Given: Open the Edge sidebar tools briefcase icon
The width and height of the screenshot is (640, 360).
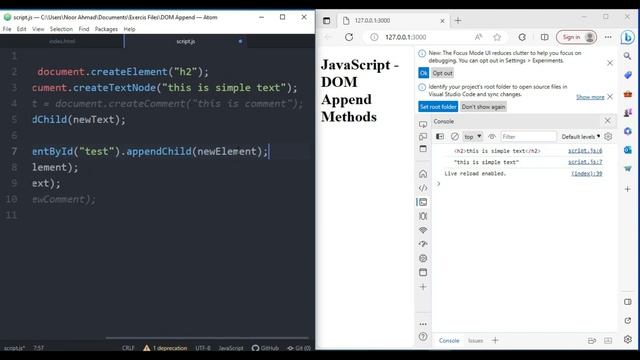Looking at the screenshot, I should 628,94.
